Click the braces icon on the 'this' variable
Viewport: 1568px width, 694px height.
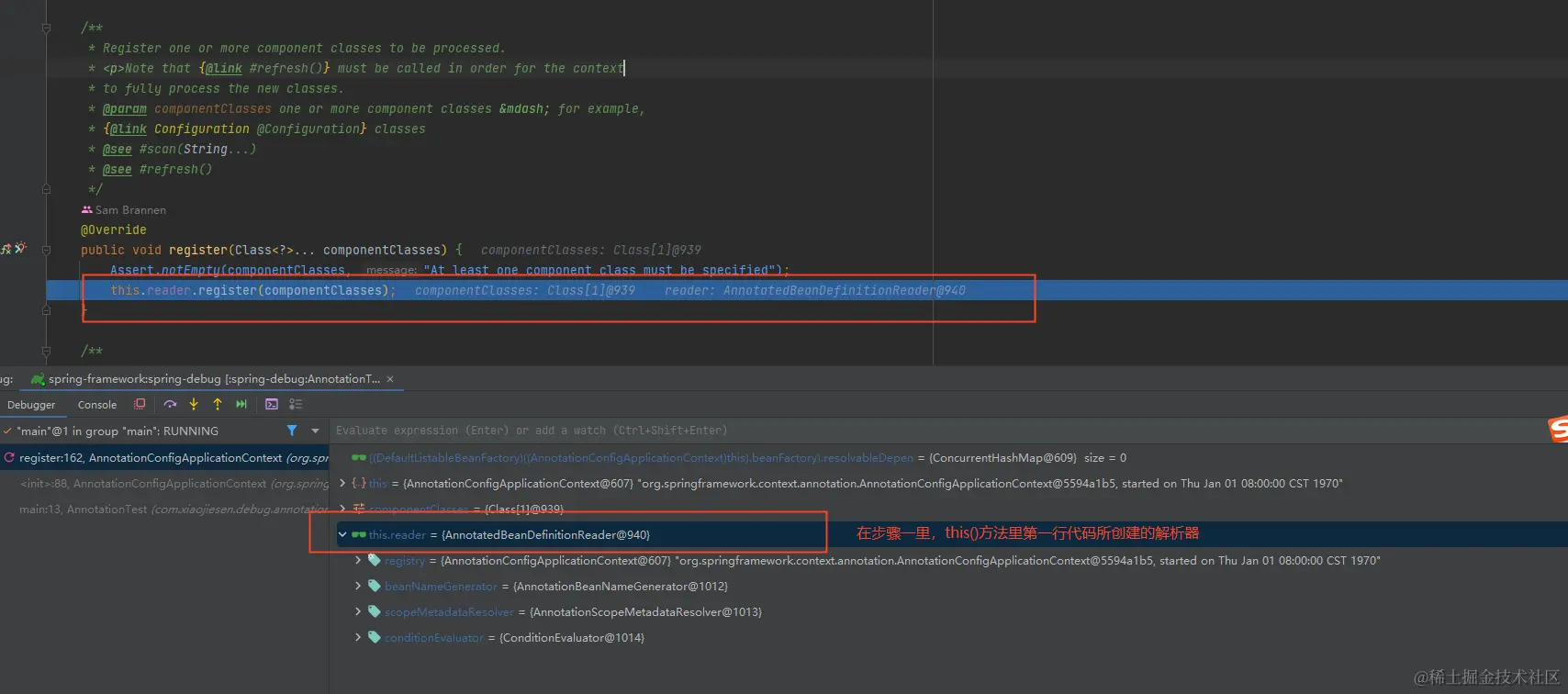[359, 483]
